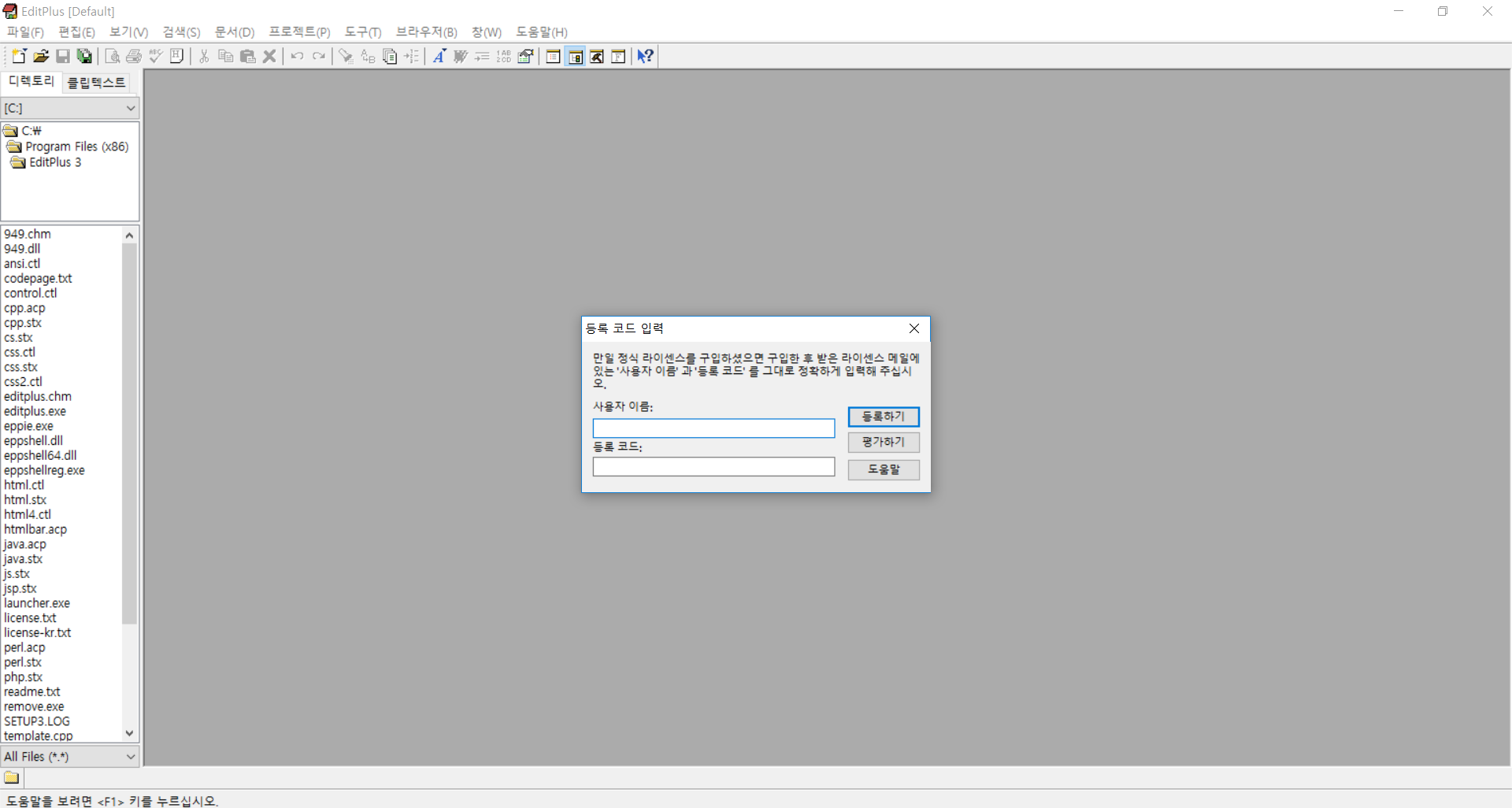Open the 도구(T) menu

[x=363, y=32]
